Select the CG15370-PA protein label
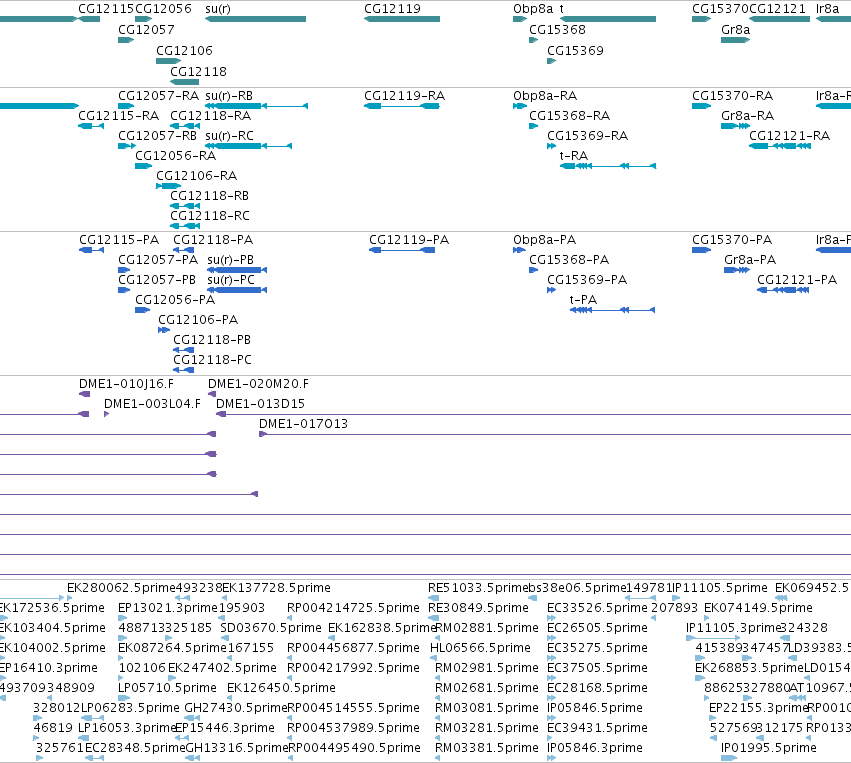The height and width of the screenshot is (763, 851). 732,240
